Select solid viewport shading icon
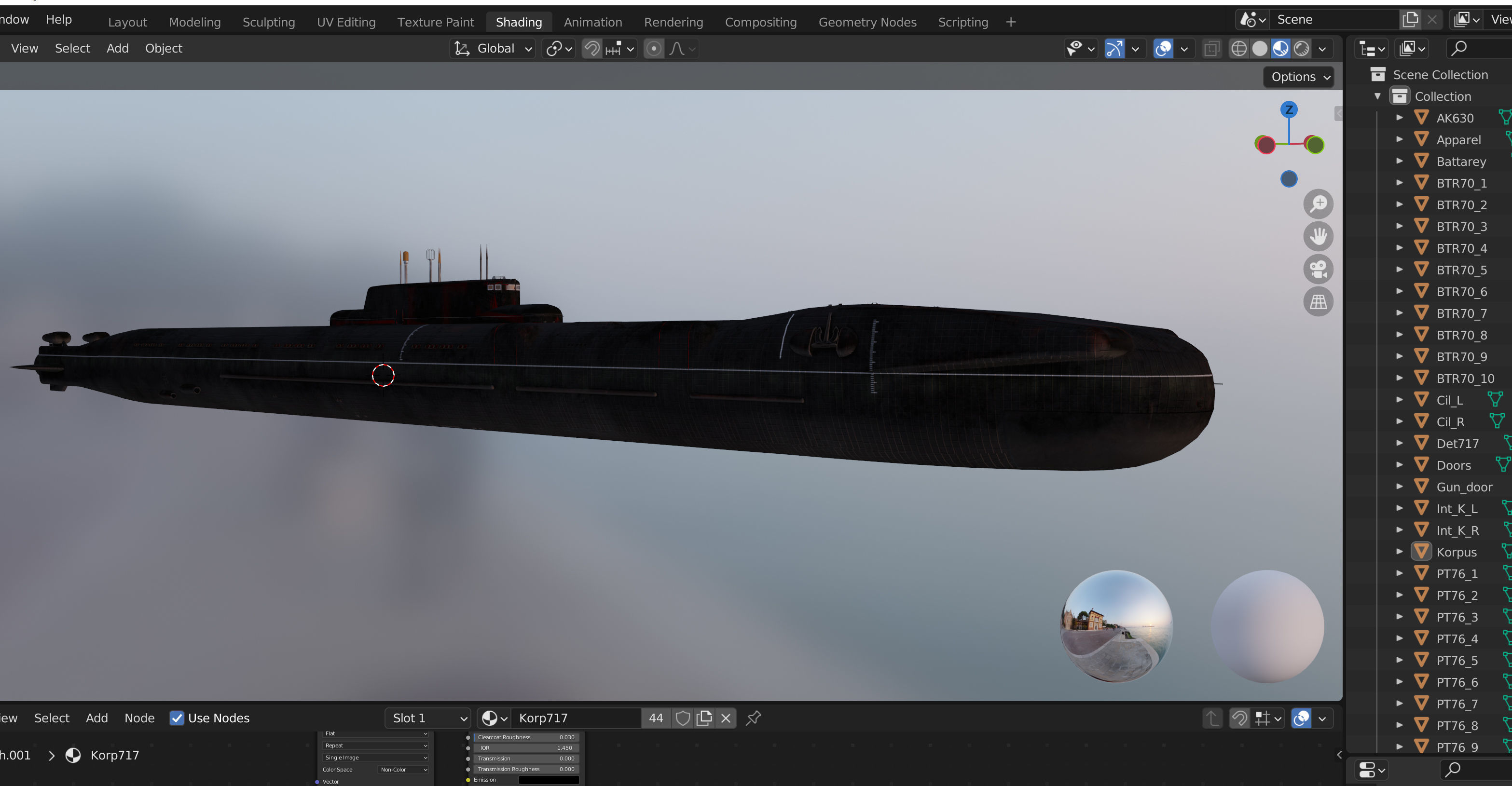Image resolution: width=1512 pixels, height=786 pixels. pyautogui.click(x=1260, y=49)
